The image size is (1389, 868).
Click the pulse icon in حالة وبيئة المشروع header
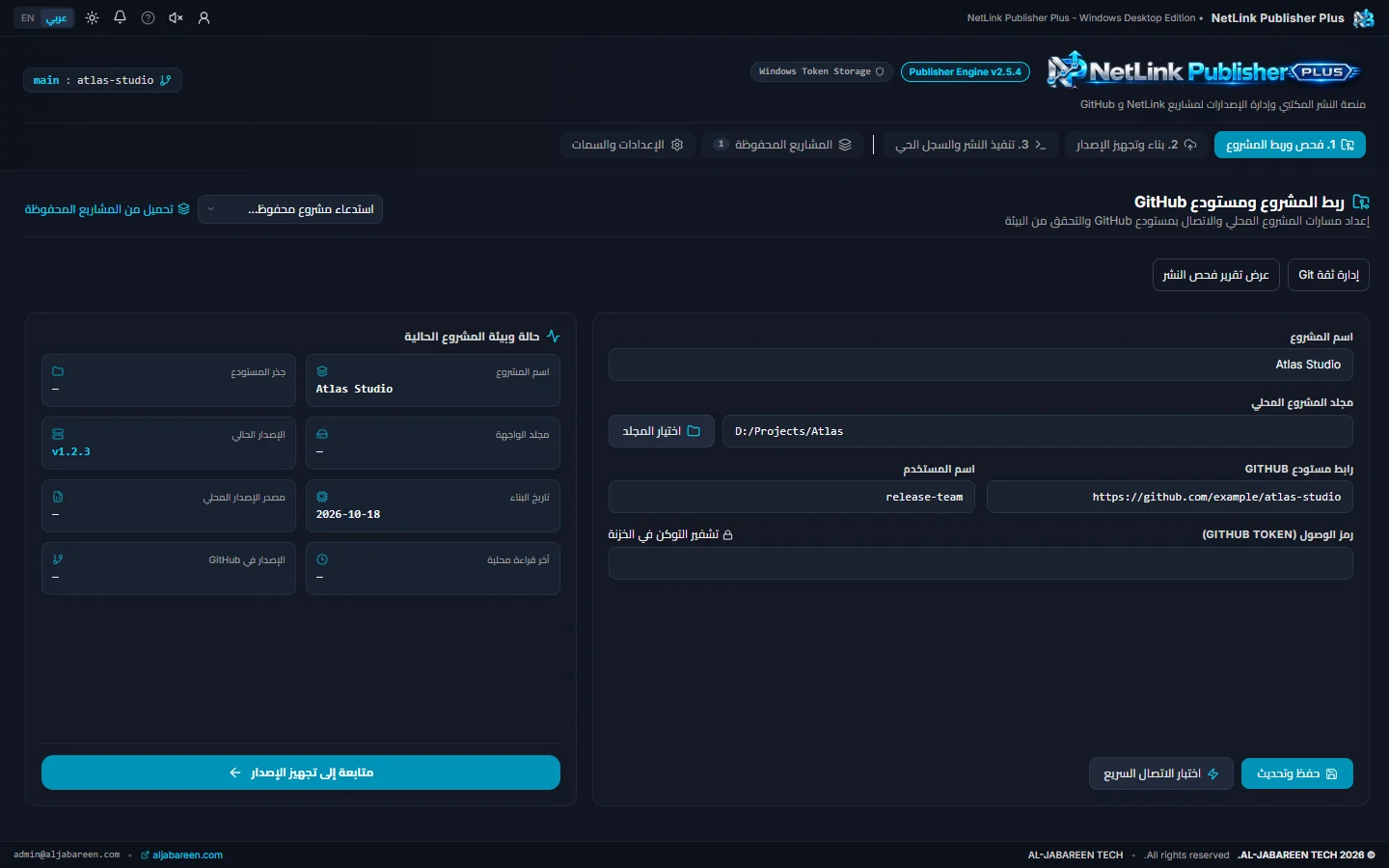(x=553, y=337)
